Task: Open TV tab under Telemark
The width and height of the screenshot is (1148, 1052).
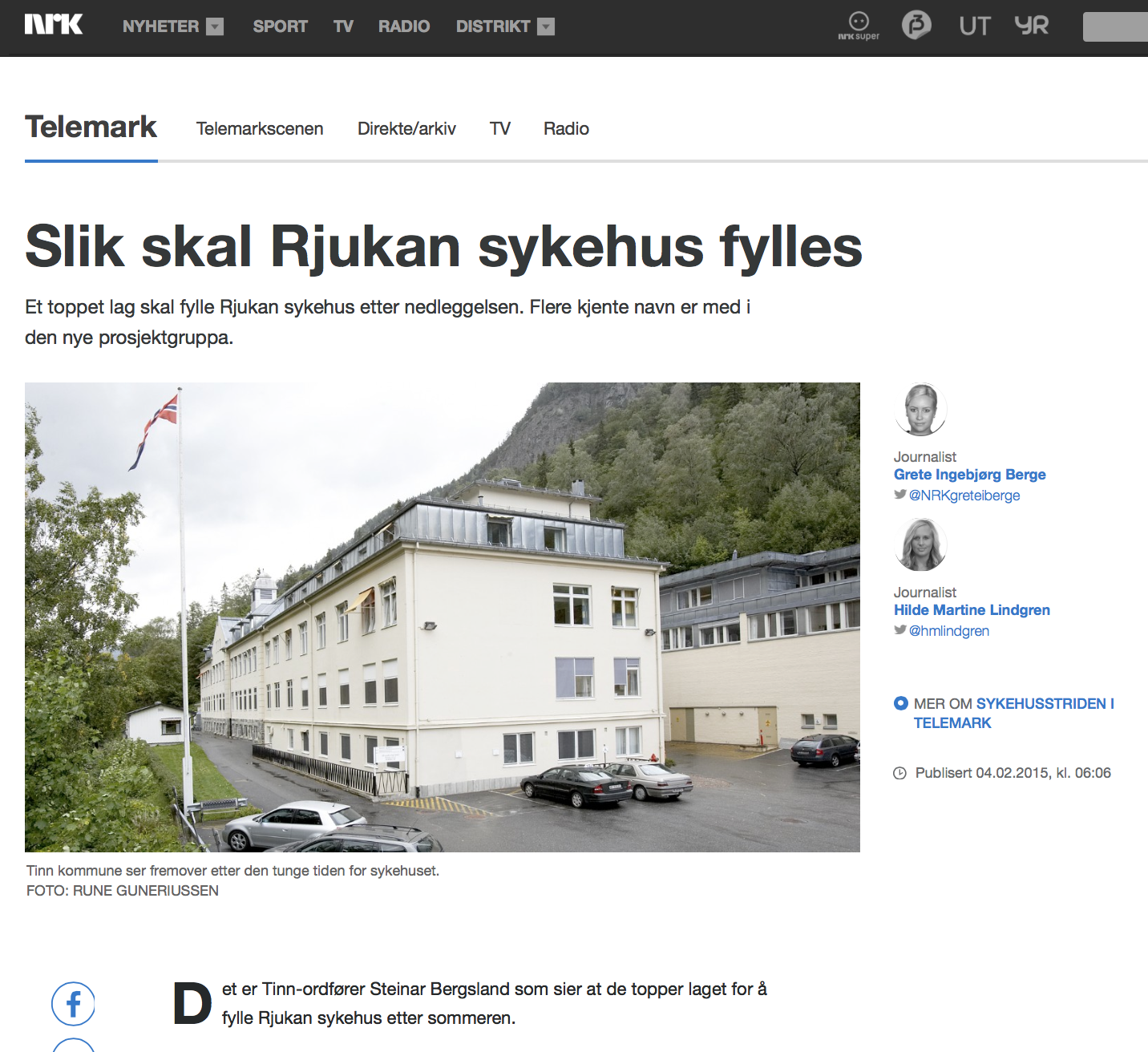Action: coord(500,128)
